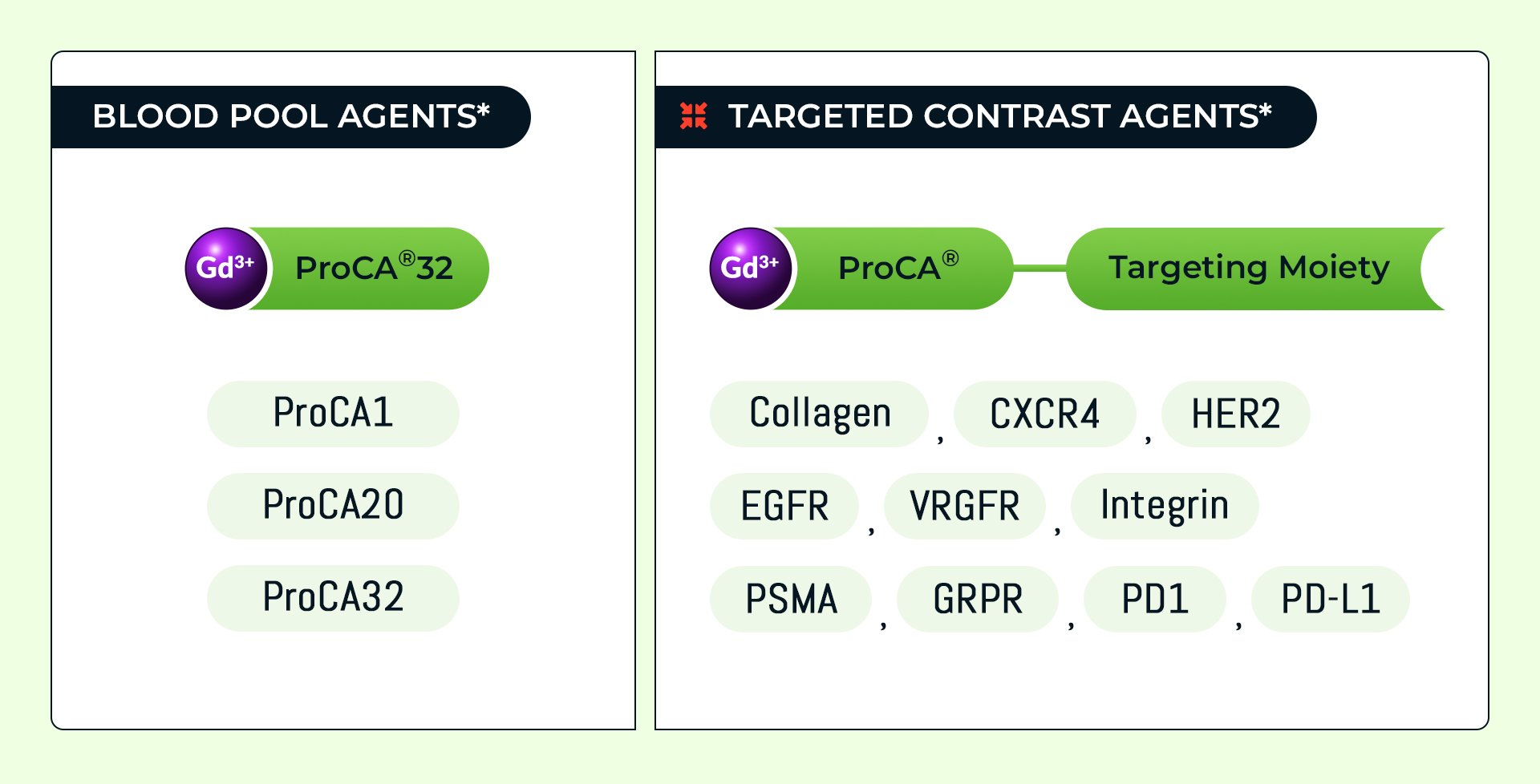Select the CXCR4 target tag
The image size is (1540, 784).
pos(1044,414)
